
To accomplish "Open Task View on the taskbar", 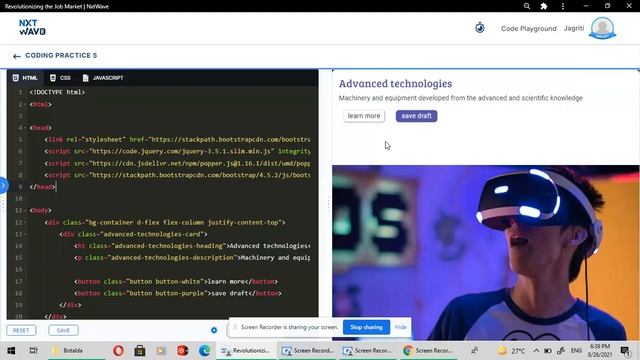I will (x=33, y=351).
